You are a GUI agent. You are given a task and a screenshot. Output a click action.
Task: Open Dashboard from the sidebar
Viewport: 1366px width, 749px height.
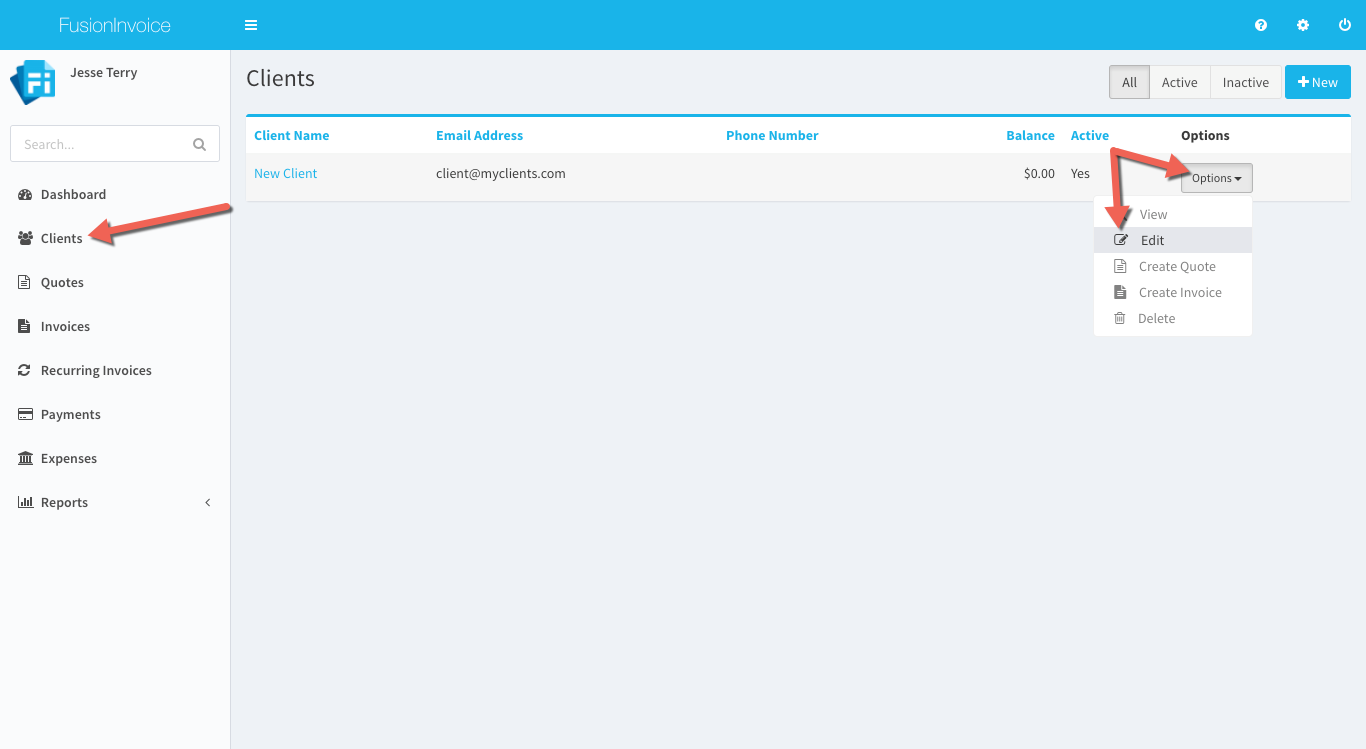pyautogui.click(x=73, y=194)
